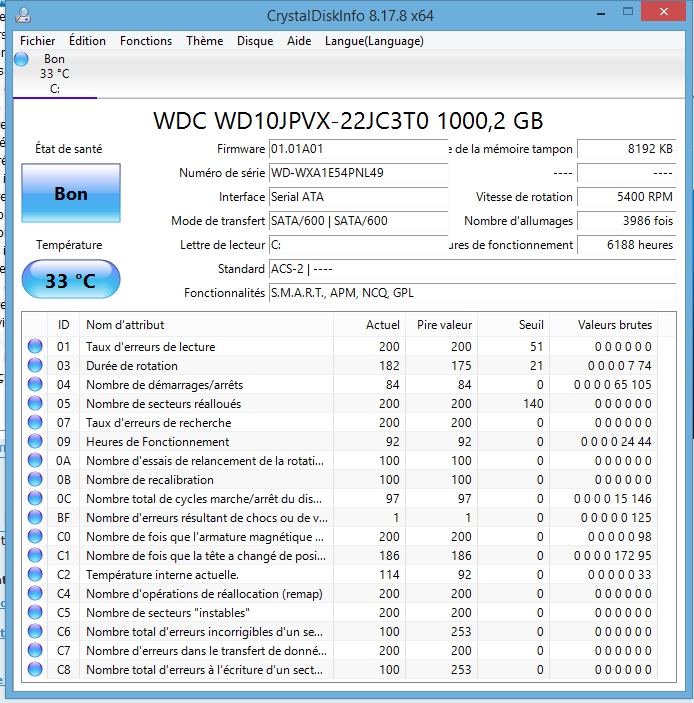Screen dimensions: 694x703
Task: Click status orb for Taux d'erreurs de lecture
Action: click(x=36, y=346)
